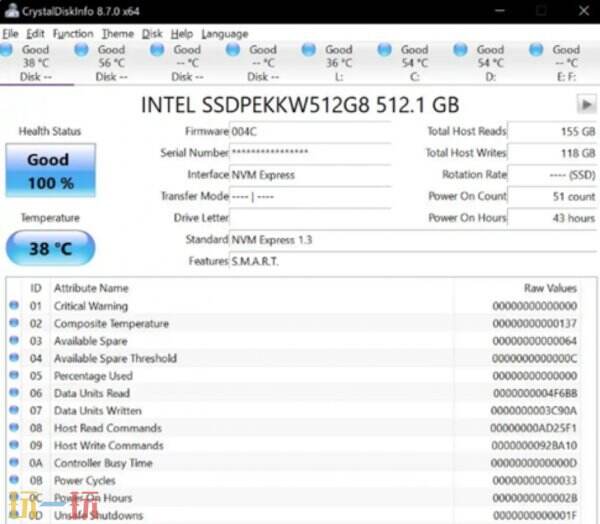Select the Available Spare Threshold row

294,358
